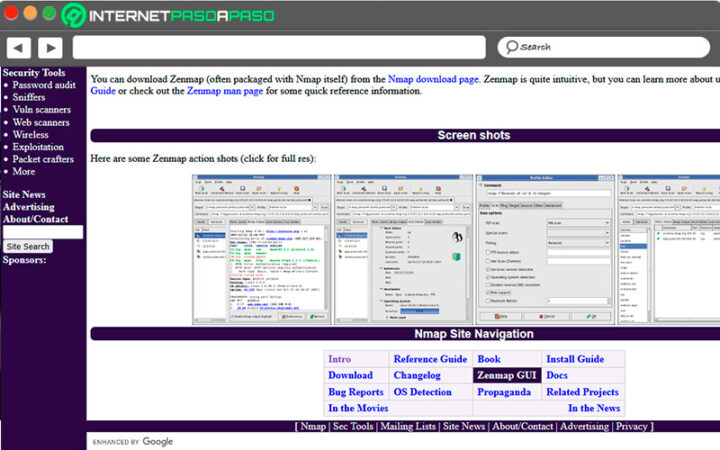Screen dimensions: 720x450
Task: Click the red window close dot
Action: pyautogui.click(x=12, y=14)
